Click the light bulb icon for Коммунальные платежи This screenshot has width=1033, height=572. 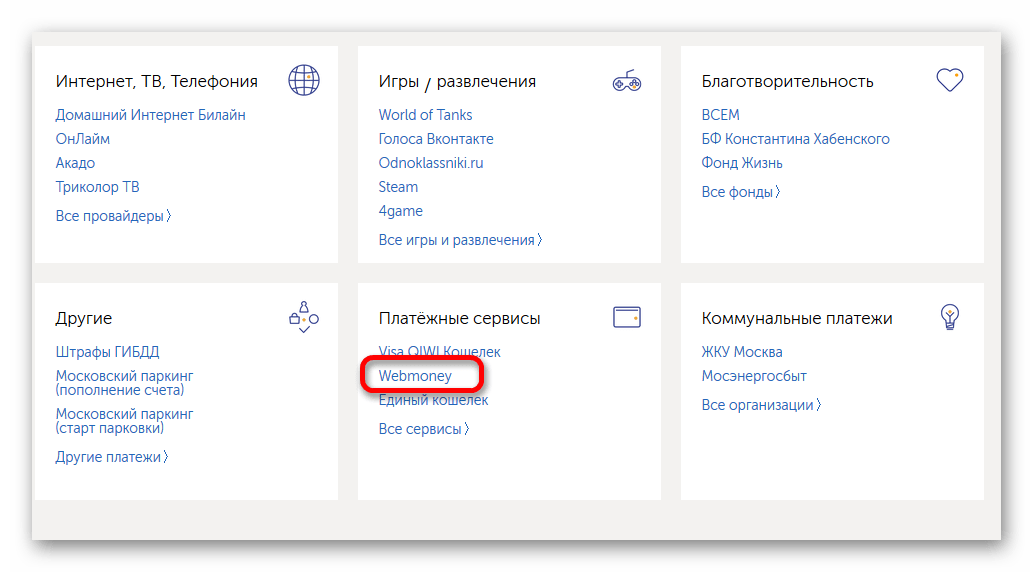pos(949,317)
